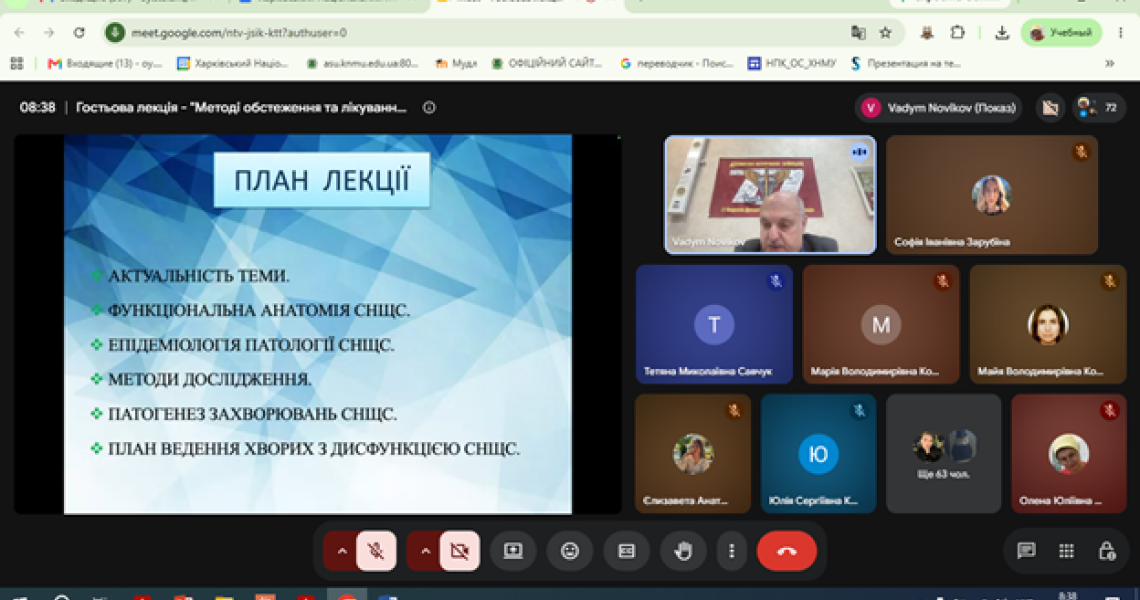
Task: Bookmark this page with the star
Action: click(x=885, y=33)
